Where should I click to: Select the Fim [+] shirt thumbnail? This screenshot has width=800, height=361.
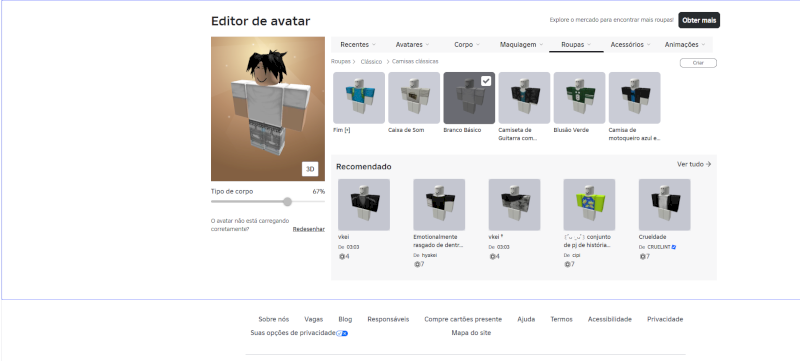click(x=359, y=97)
